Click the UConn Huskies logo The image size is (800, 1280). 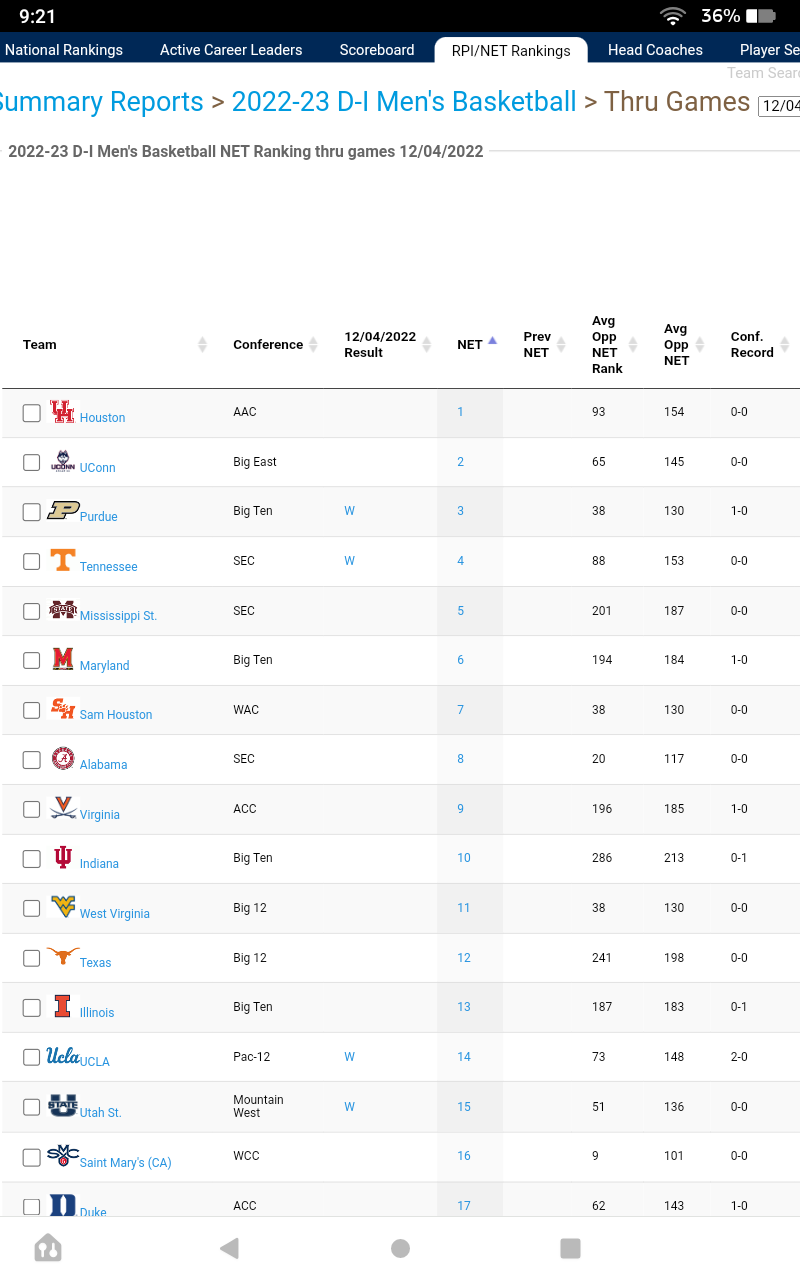(x=62, y=461)
